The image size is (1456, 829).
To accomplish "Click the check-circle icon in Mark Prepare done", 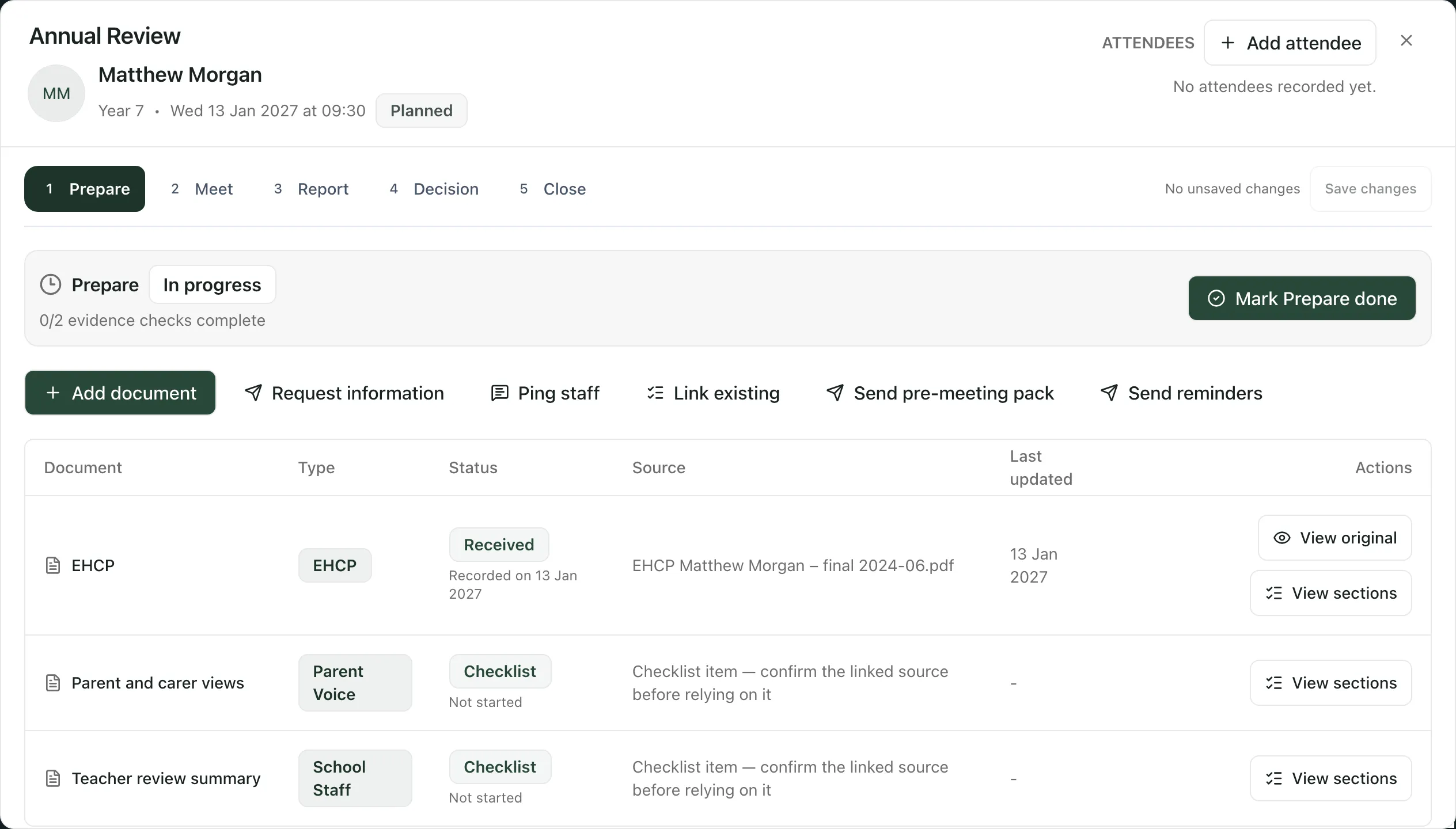I will coord(1216,298).
